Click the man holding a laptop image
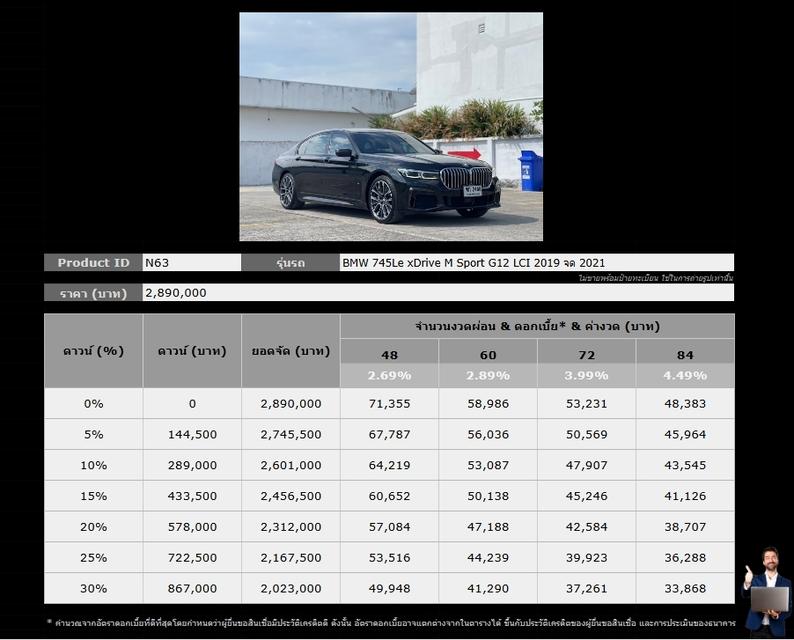 [767, 591]
